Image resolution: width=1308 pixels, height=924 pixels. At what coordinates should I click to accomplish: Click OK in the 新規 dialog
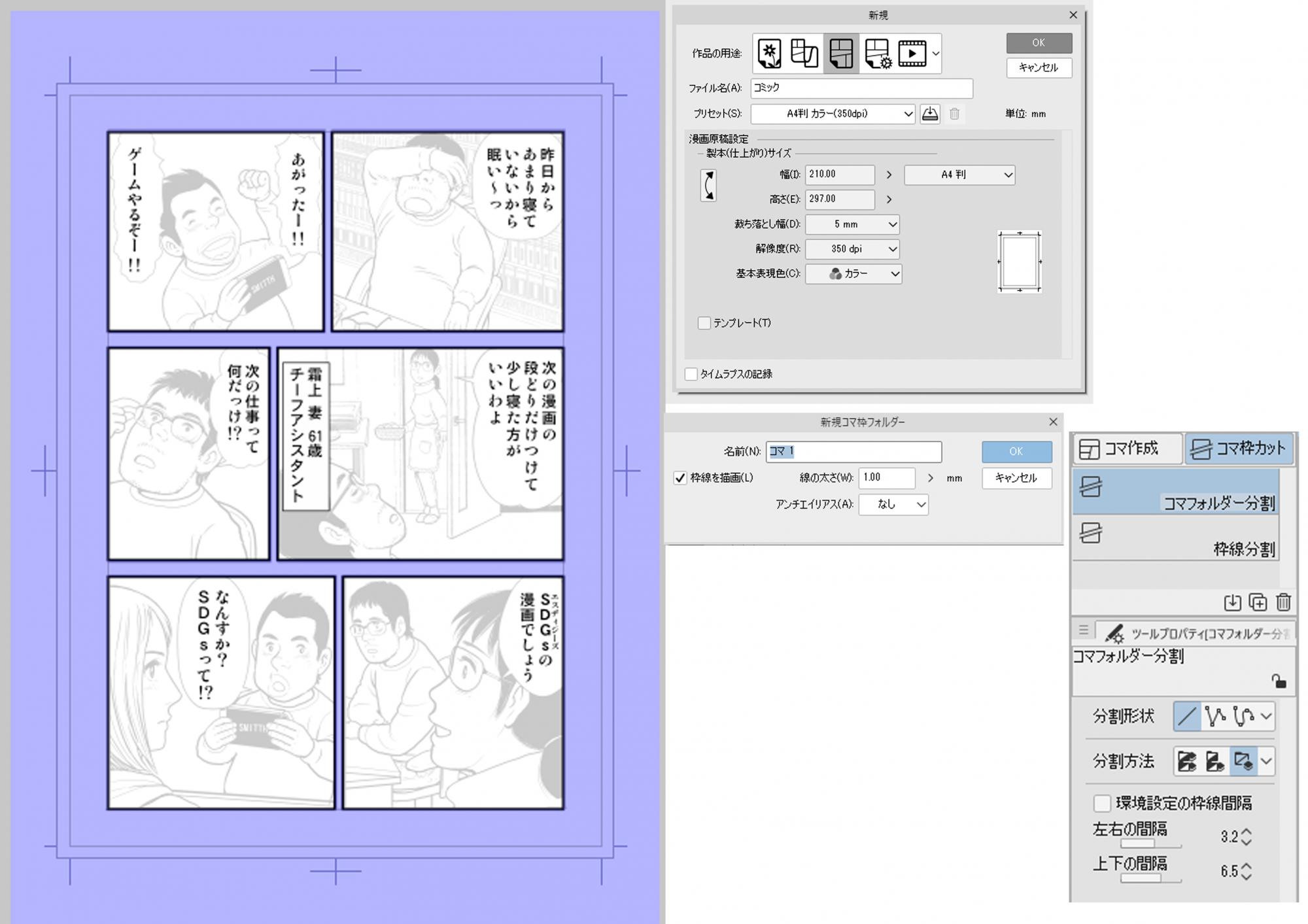click(x=1039, y=43)
